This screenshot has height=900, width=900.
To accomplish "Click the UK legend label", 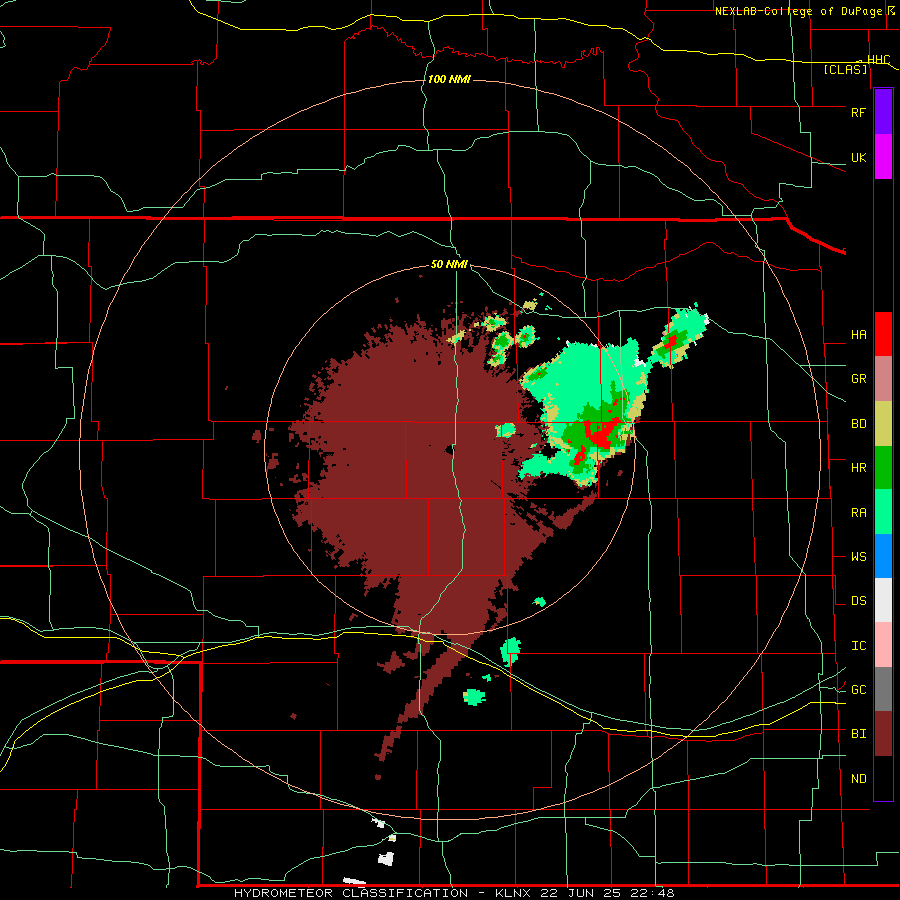I will click(x=858, y=157).
